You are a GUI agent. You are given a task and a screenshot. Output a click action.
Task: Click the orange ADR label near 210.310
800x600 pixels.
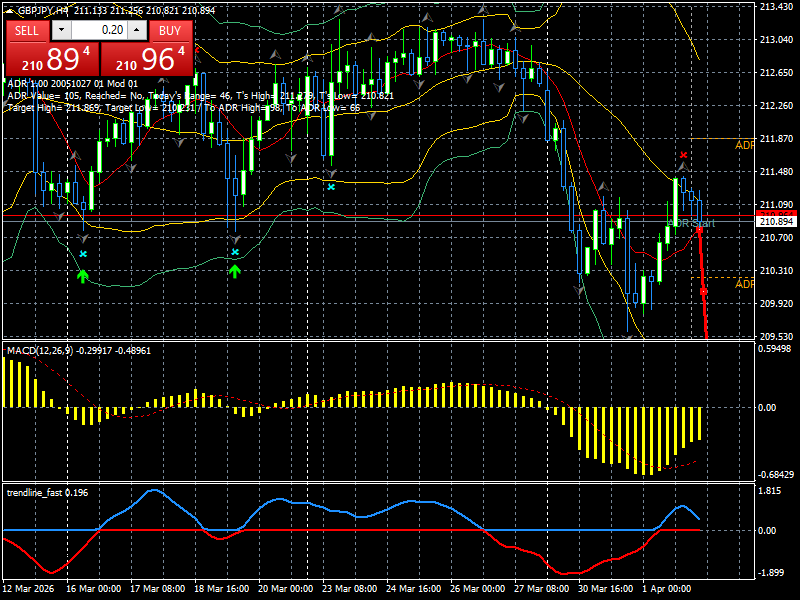[744, 284]
